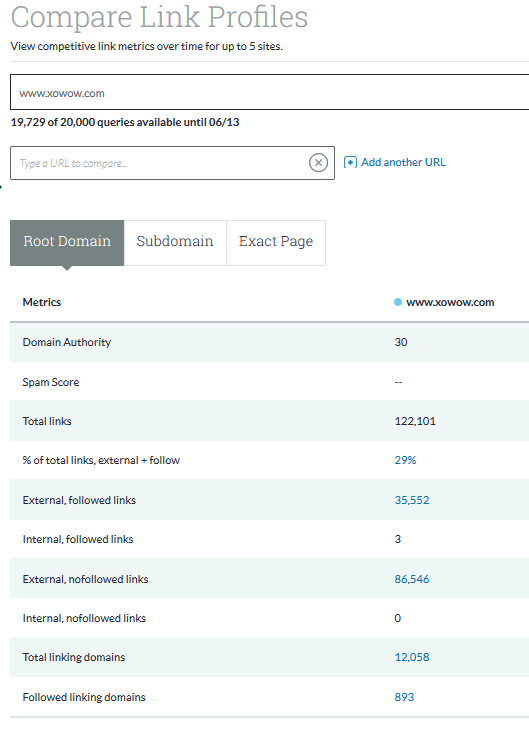
Task: Open the 29% external follow value link
Action: pyautogui.click(x=405, y=460)
